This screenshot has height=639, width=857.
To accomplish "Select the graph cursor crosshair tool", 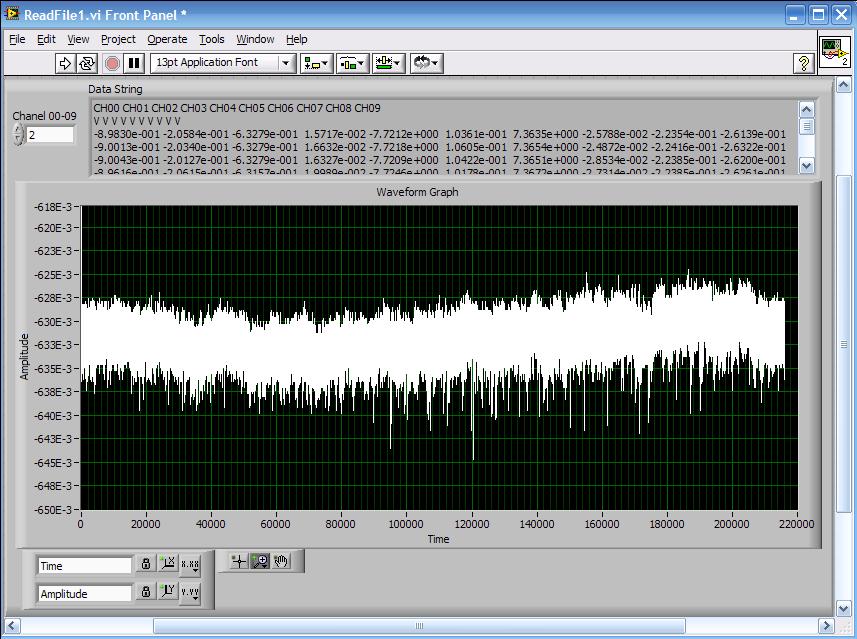I will (x=239, y=561).
